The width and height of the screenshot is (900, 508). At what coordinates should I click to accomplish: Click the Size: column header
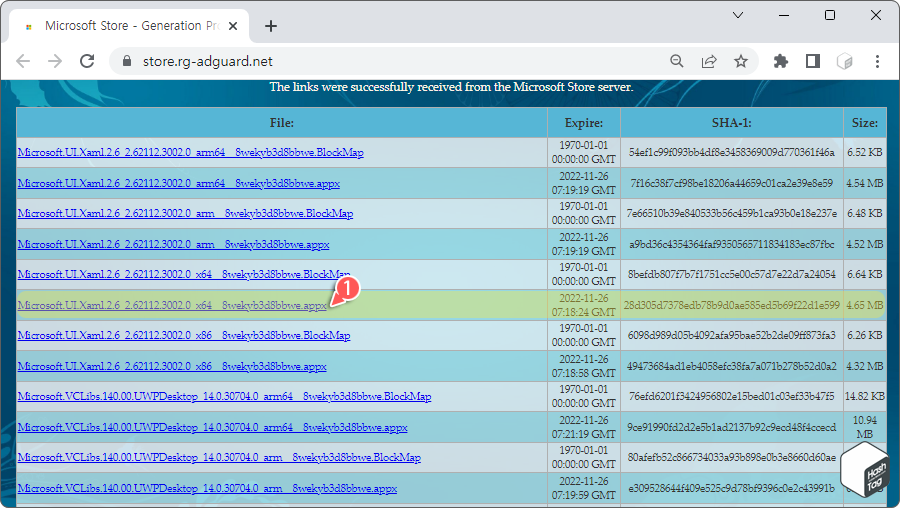(865, 122)
